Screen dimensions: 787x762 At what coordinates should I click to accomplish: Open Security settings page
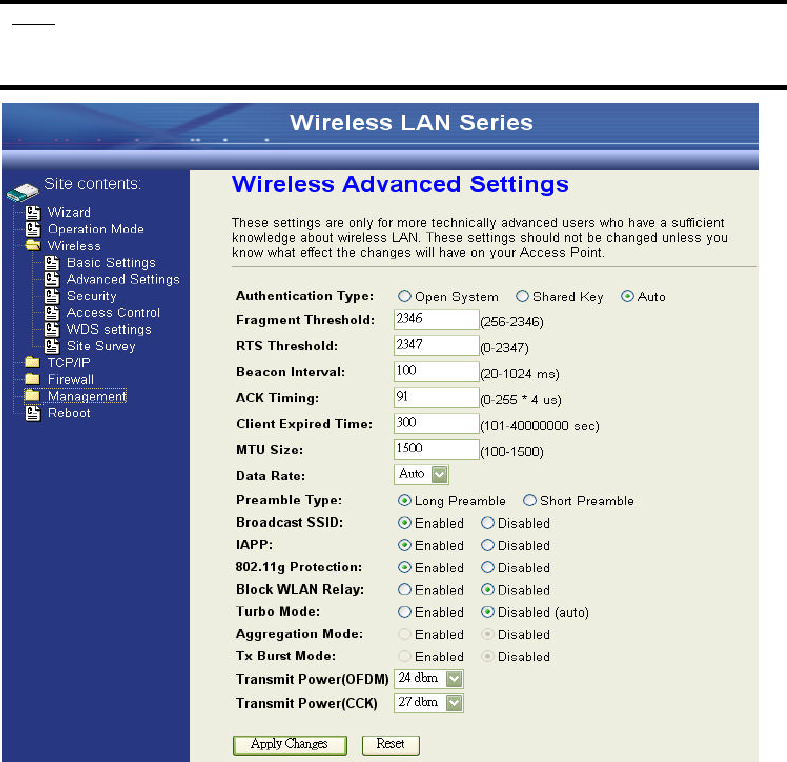tap(91, 296)
